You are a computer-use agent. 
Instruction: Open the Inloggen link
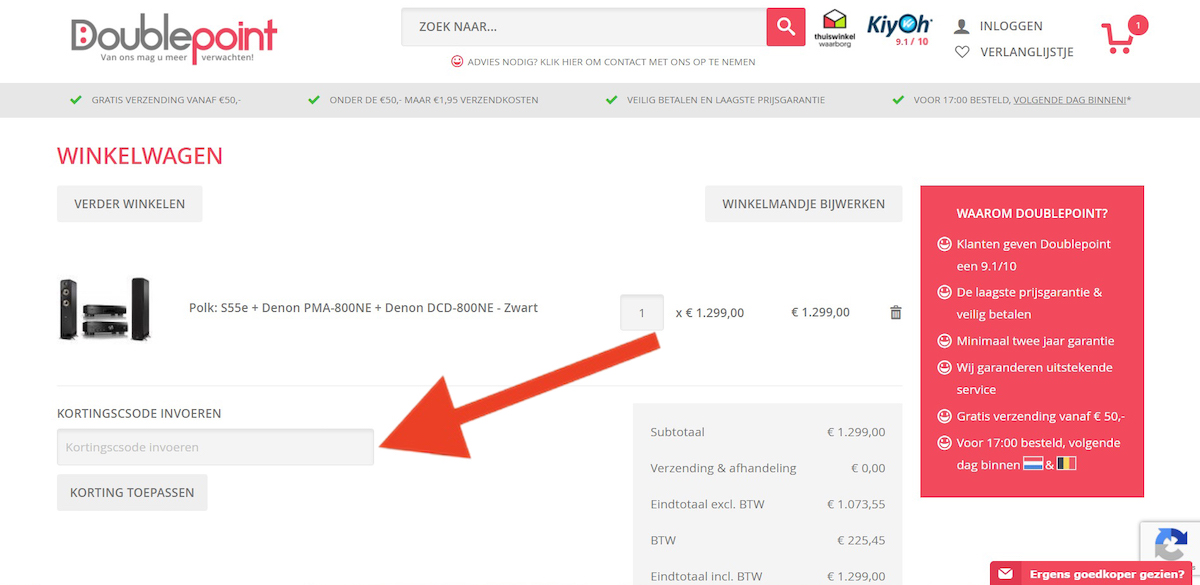click(x=1011, y=26)
